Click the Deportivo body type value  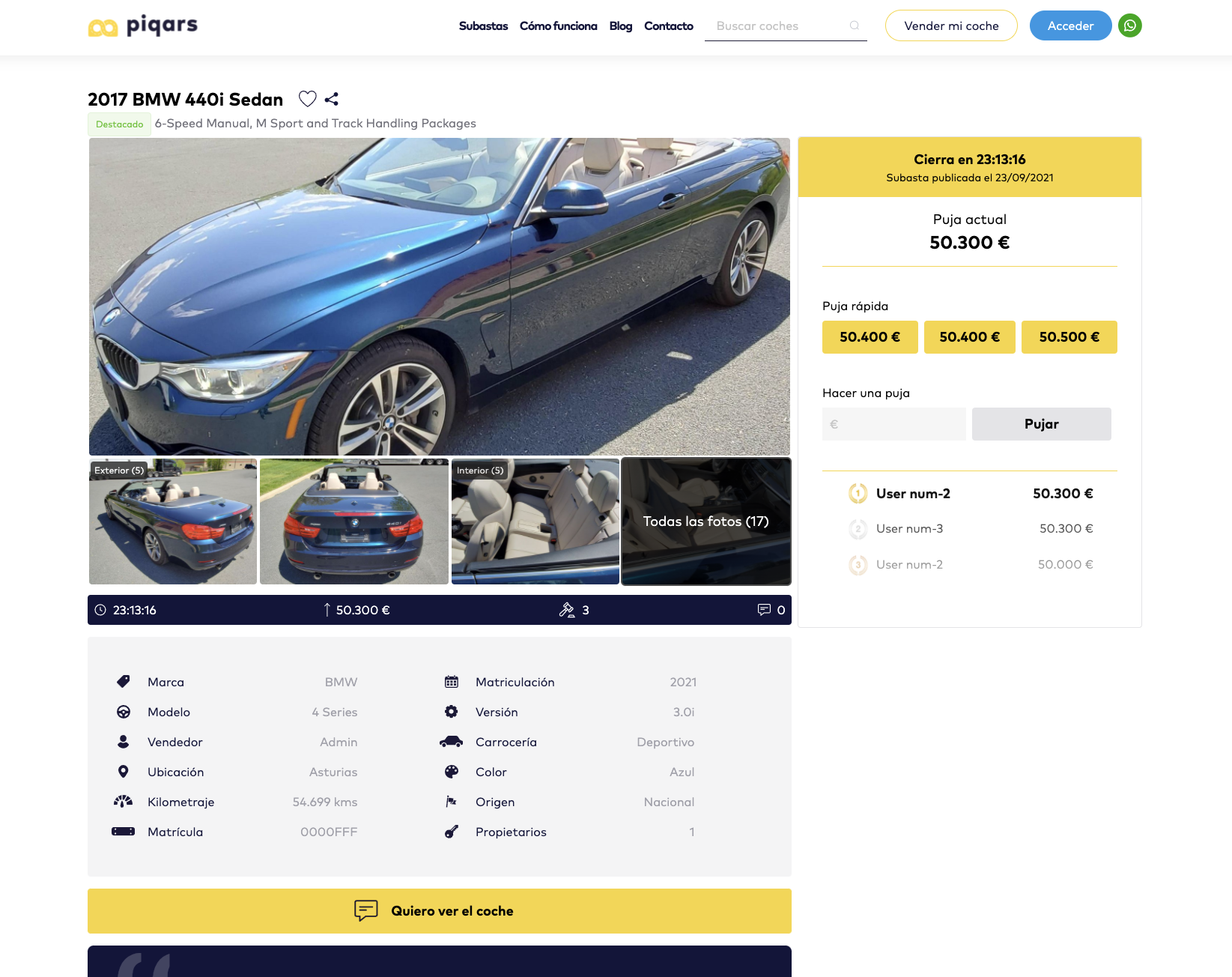click(665, 742)
